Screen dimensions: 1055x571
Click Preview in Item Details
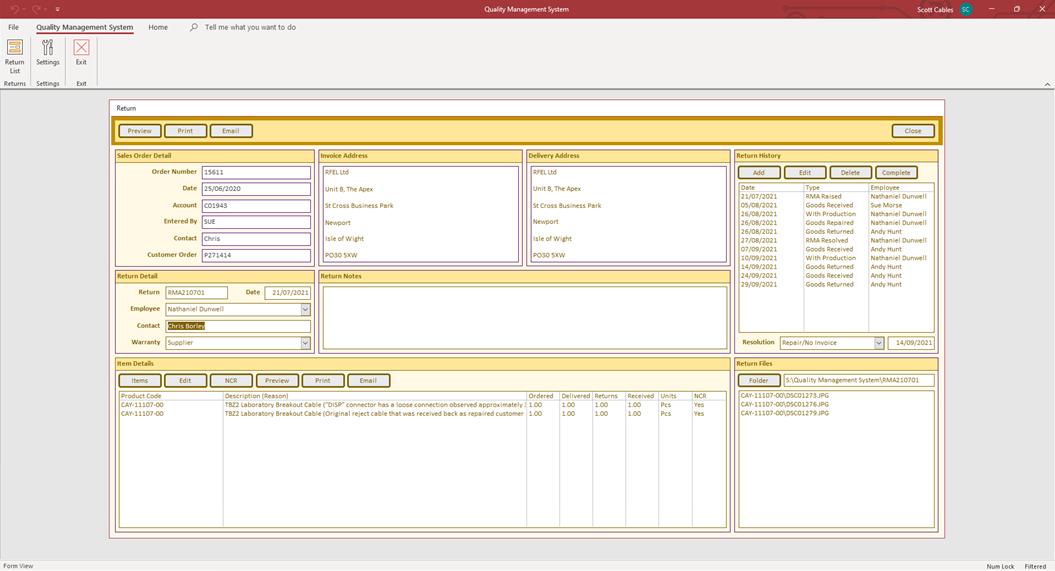point(277,381)
